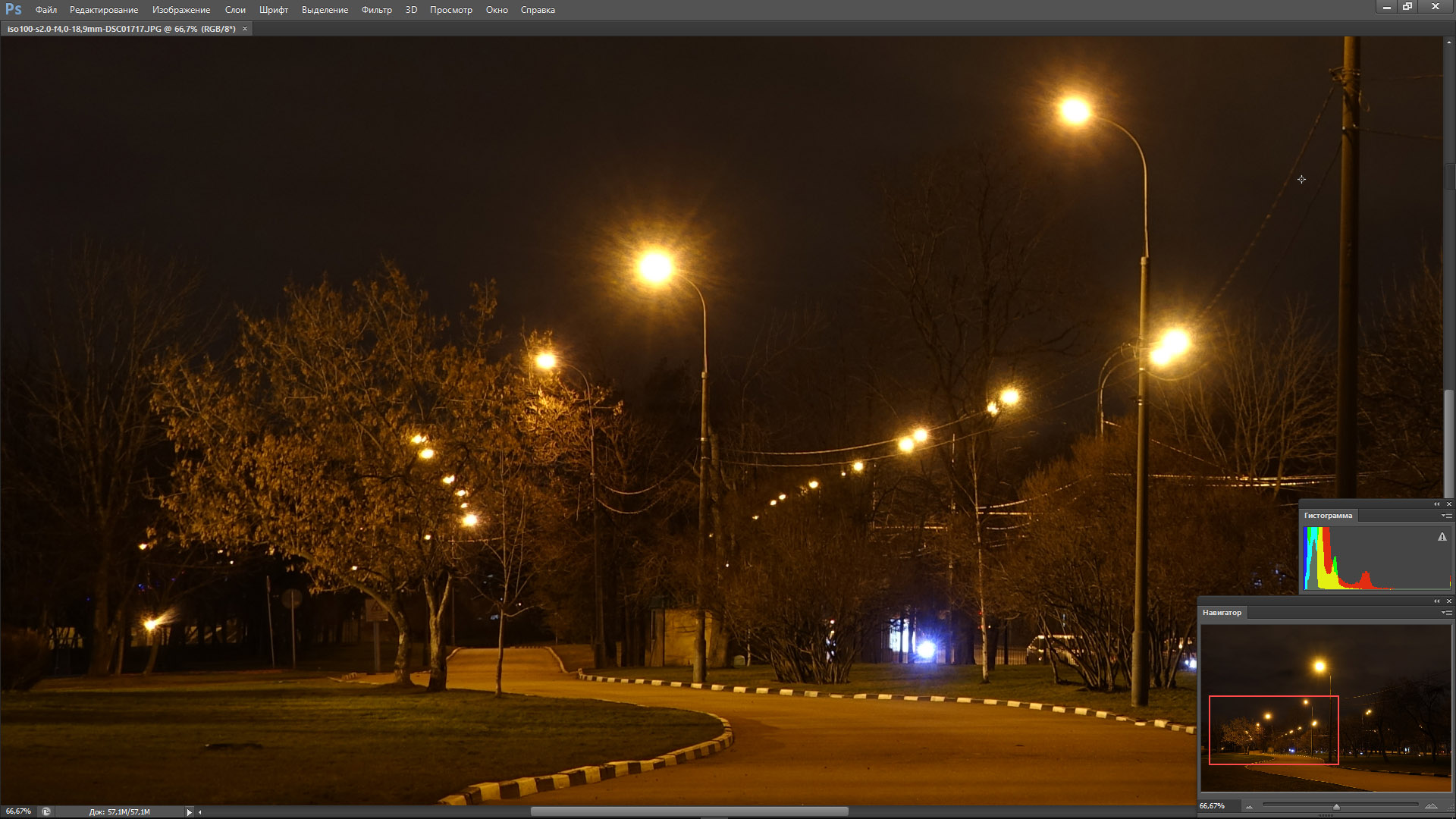This screenshot has width=1456, height=819.
Task: Open the Фильтр menu
Action: 376,10
